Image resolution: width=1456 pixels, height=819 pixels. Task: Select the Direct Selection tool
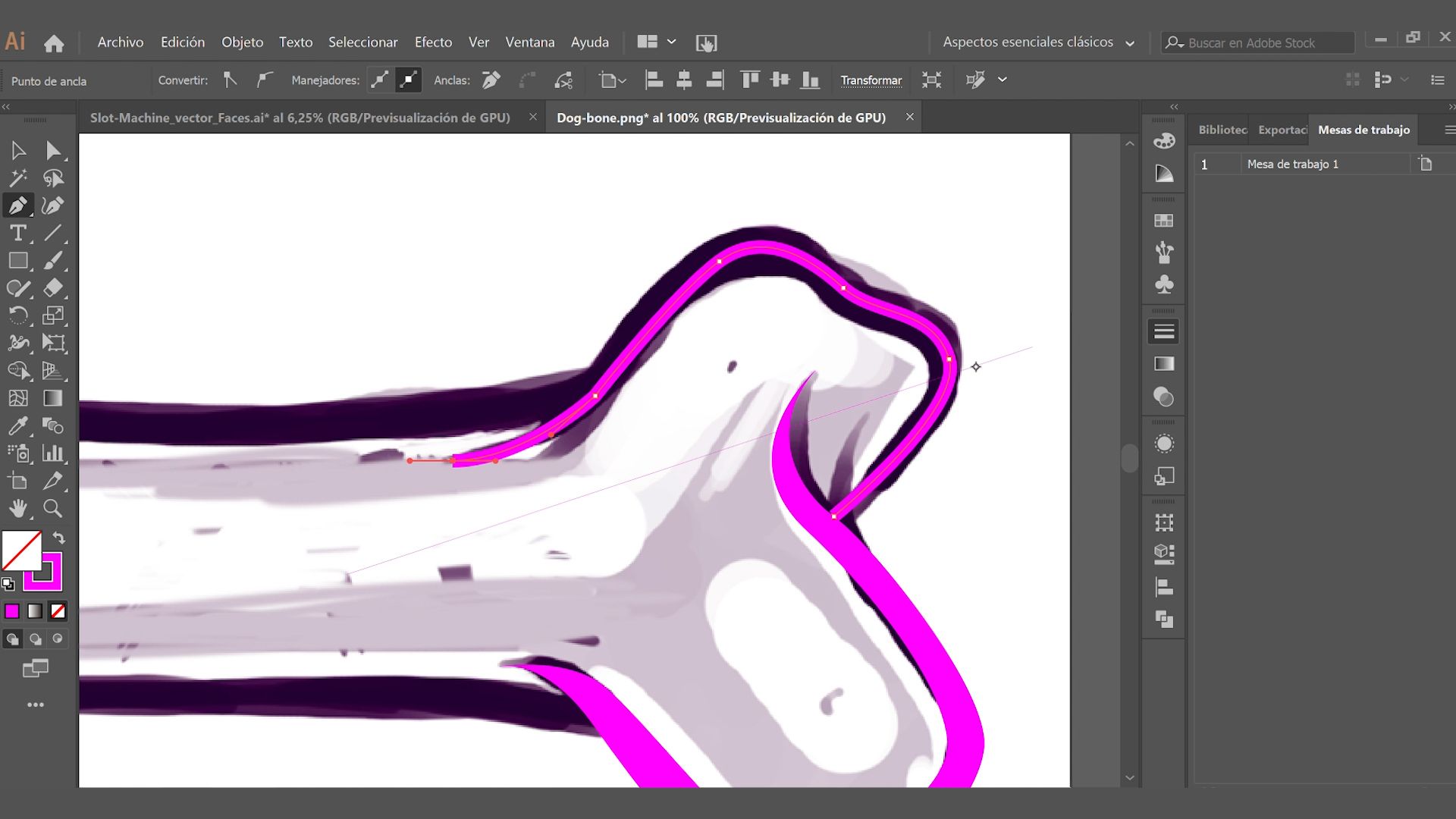tap(53, 151)
